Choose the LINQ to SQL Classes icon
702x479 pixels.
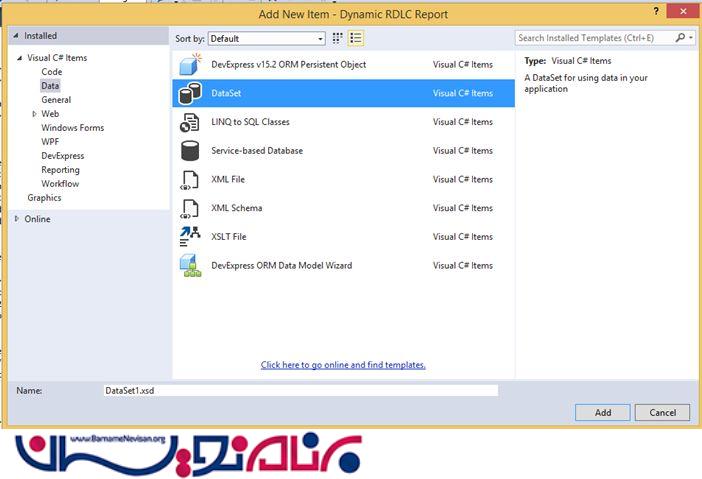[189, 122]
